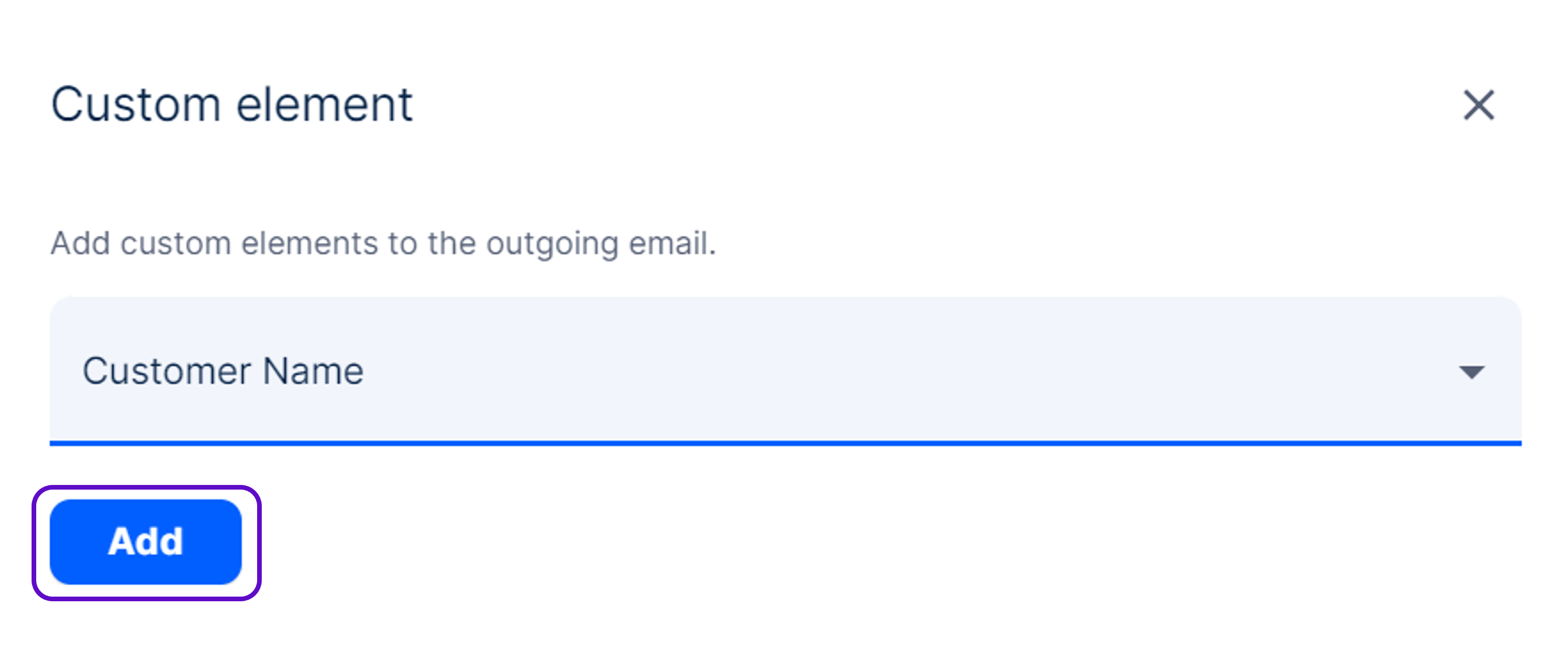Open the Customer Name dropdown
Image resolution: width=1568 pixels, height=654 pixels.
coord(785,371)
